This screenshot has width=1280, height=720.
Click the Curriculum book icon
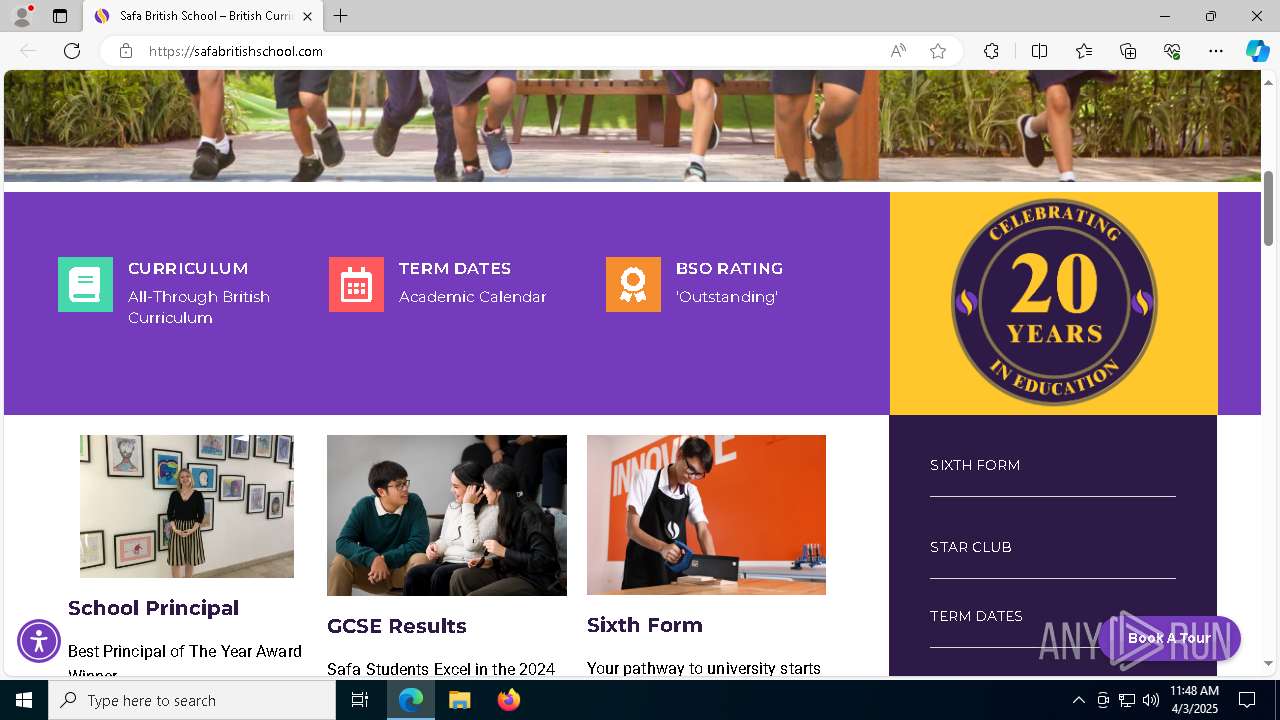pos(85,285)
